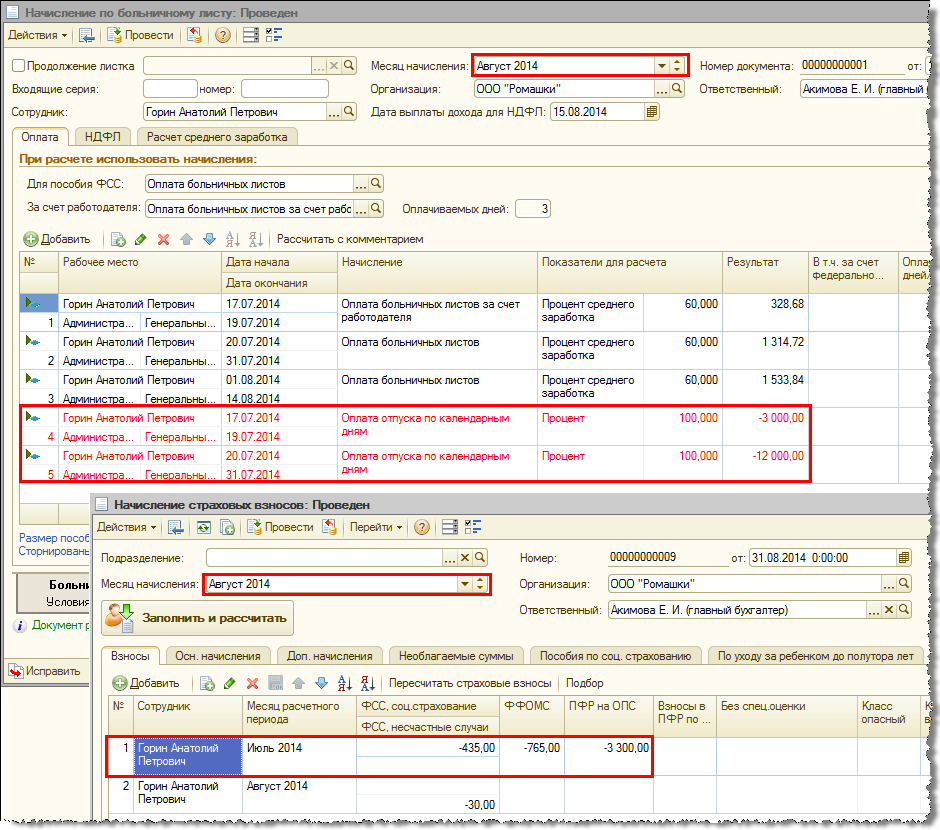This screenshot has width=940, height=830.
Task: Open calendar picker next to 31.08.2014 date
Action: (904, 557)
